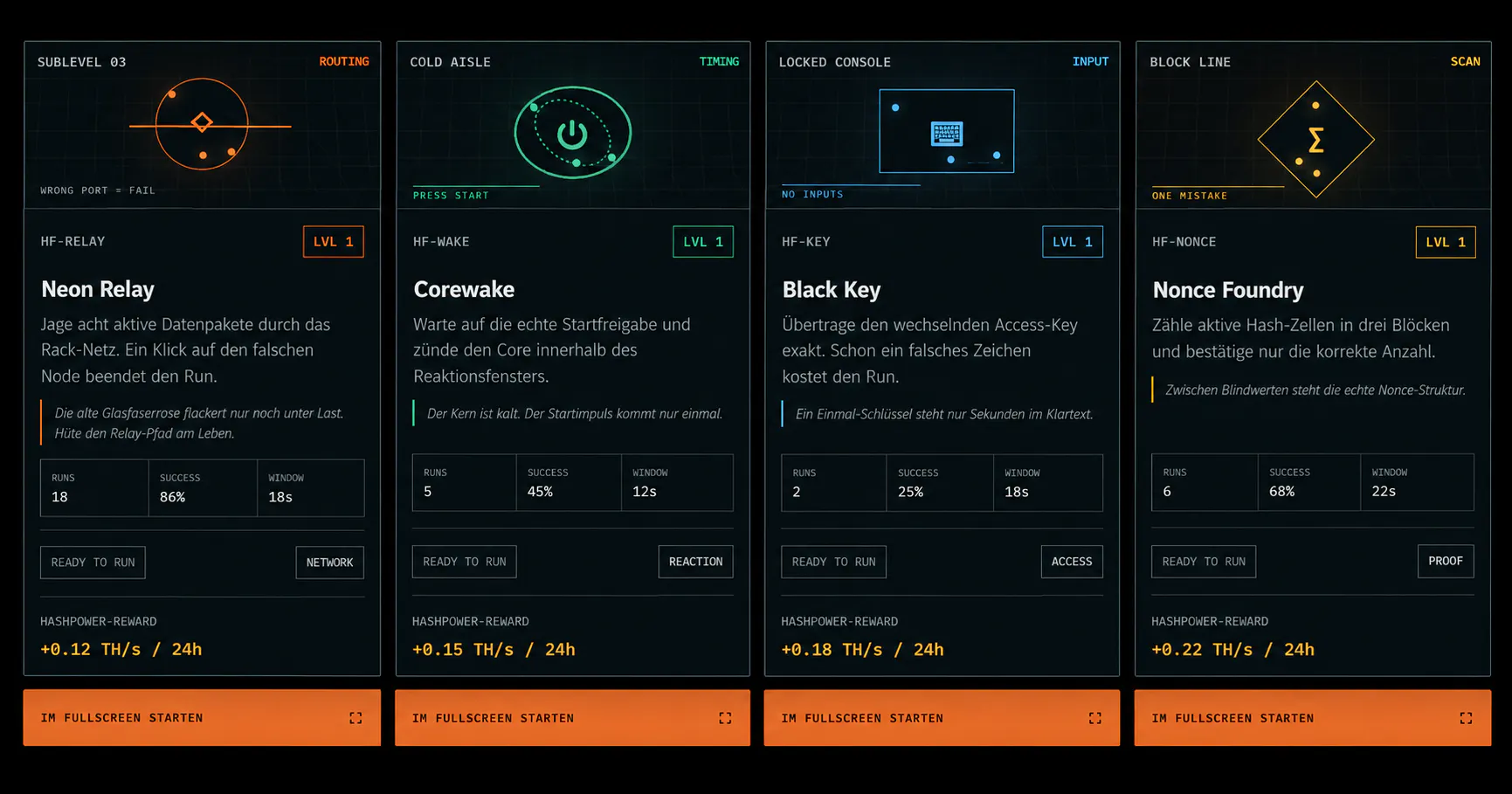The width and height of the screenshot is (1512, 794).
Task: Click fullscreen expand icon under Black Key
Action: (x=1094, y=718)
